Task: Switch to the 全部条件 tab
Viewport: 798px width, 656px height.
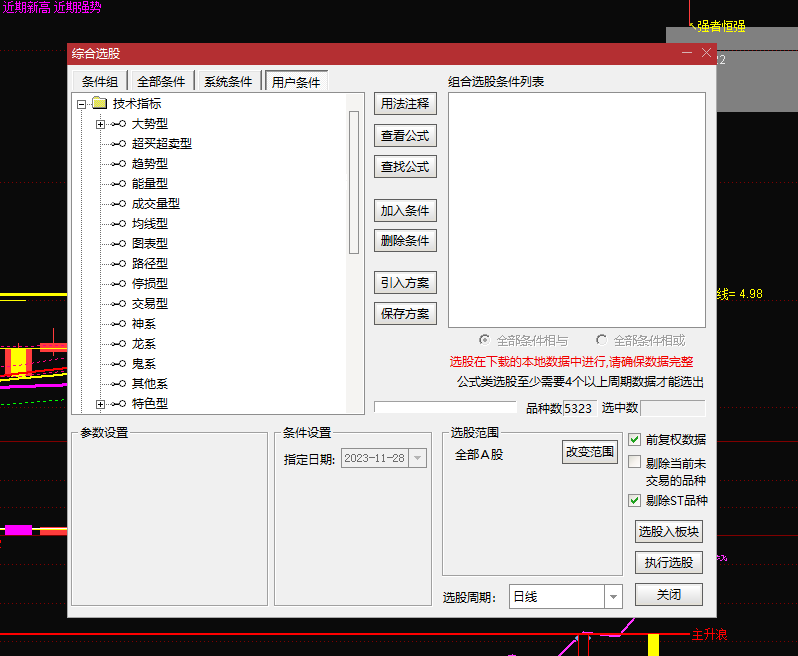Action: pos(161,81)
